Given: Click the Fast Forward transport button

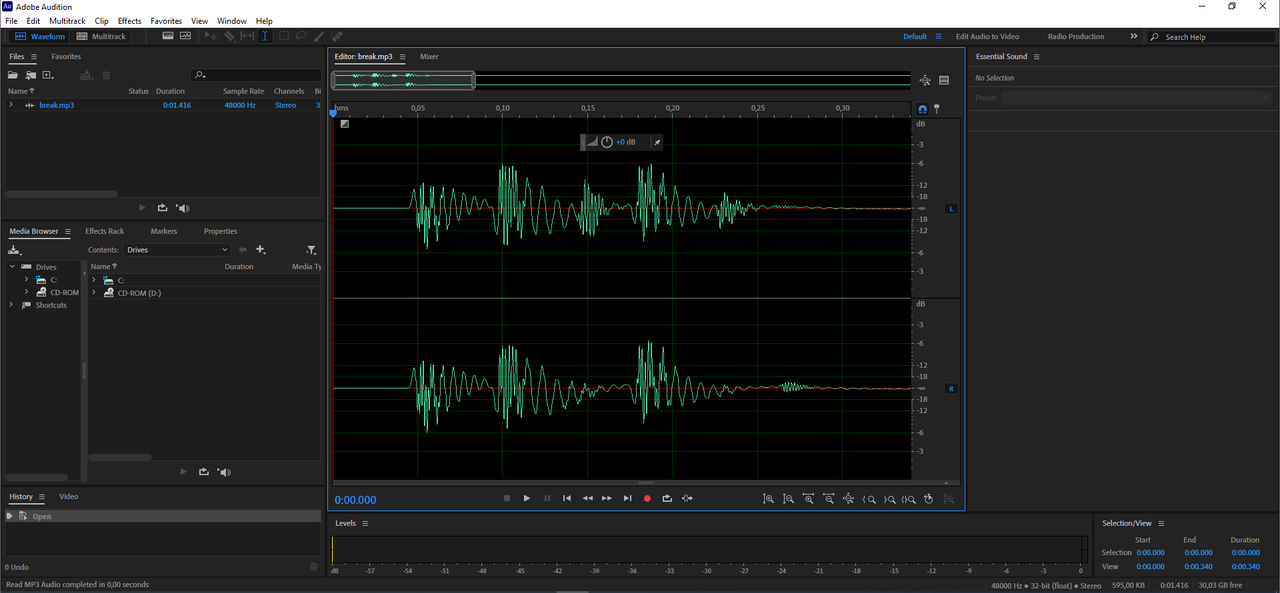Looking at the screenshot, I should click(x=607, y=498).
